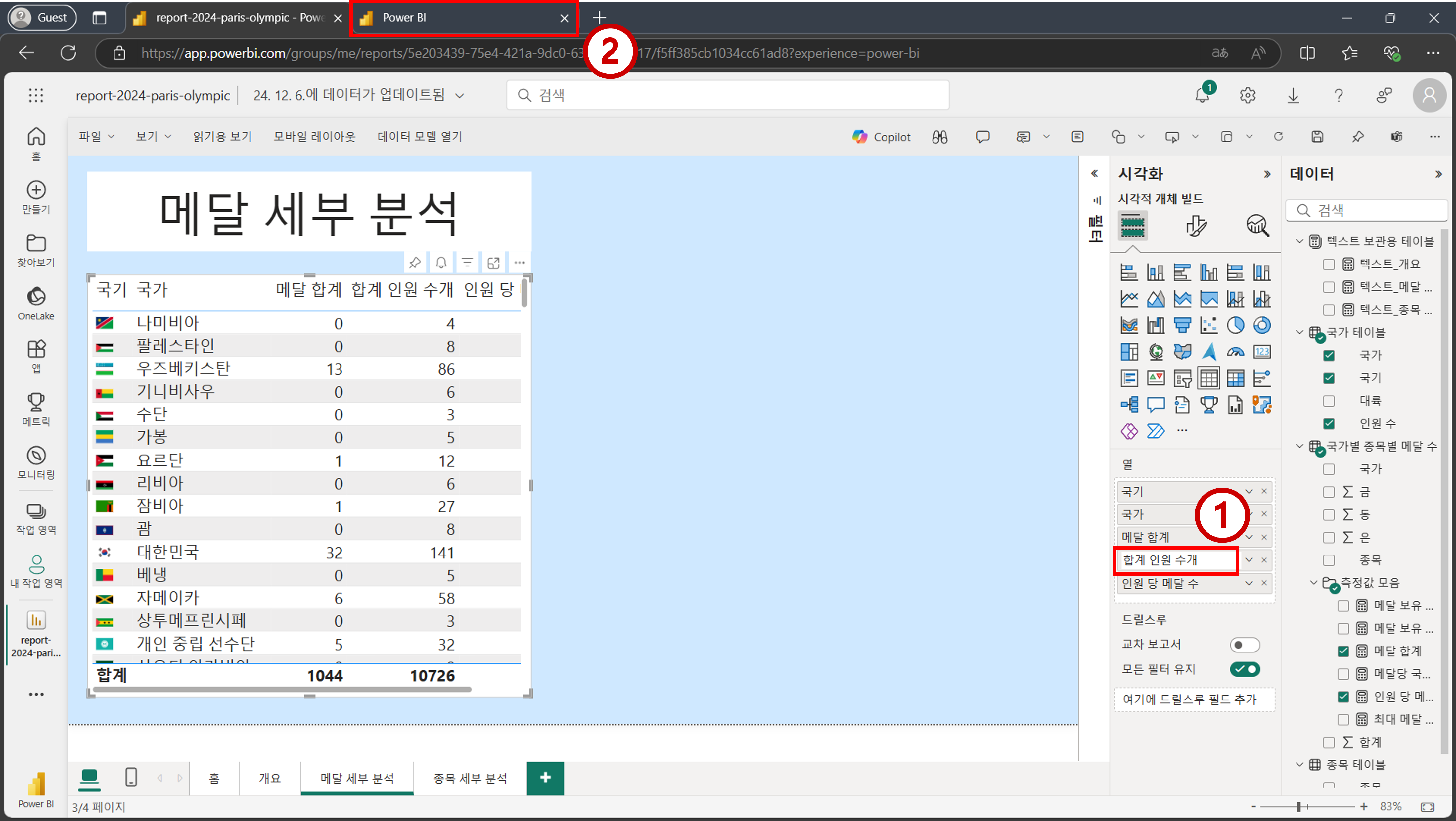Image resolution: width=1456 pixels, height=821 pixels.
Task: Click 읽기용 보기 button
Action: 222,136
